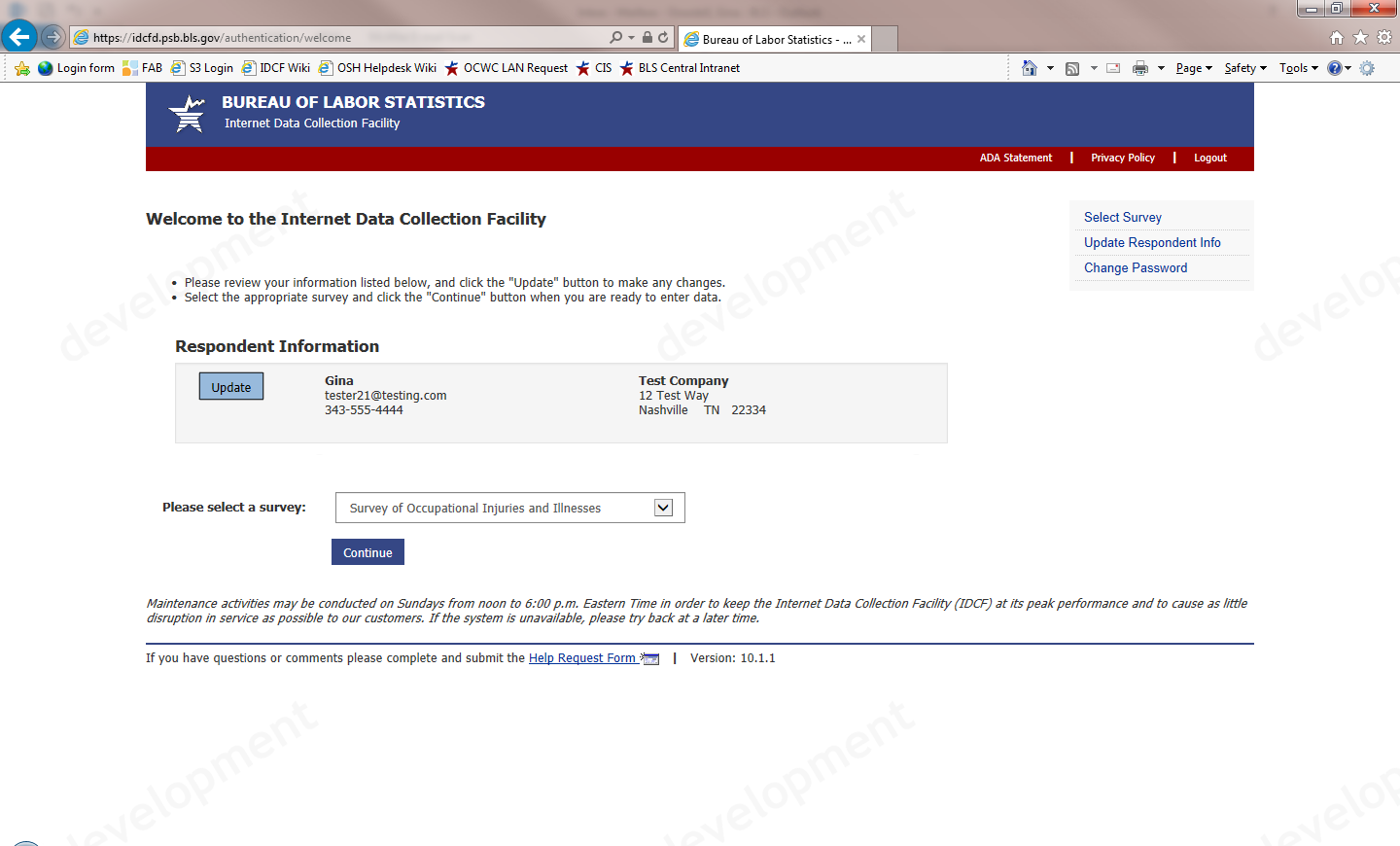Expand the Home button dropdown arrow

pyautogui.click(x=1050, y=68)
